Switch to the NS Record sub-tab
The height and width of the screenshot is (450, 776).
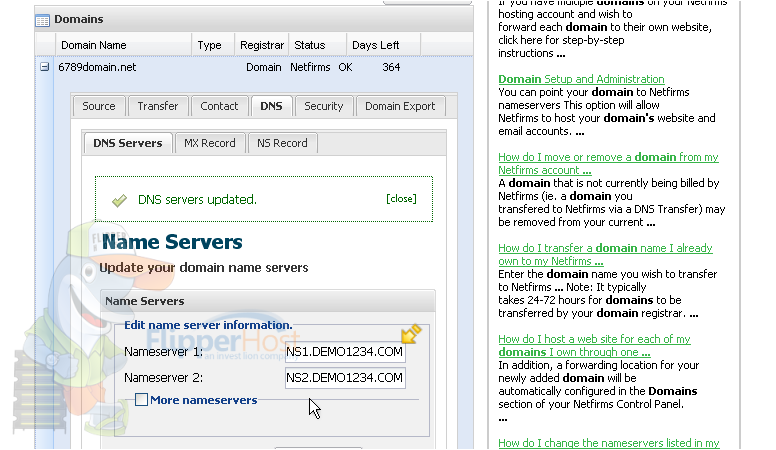coord(282,143)
